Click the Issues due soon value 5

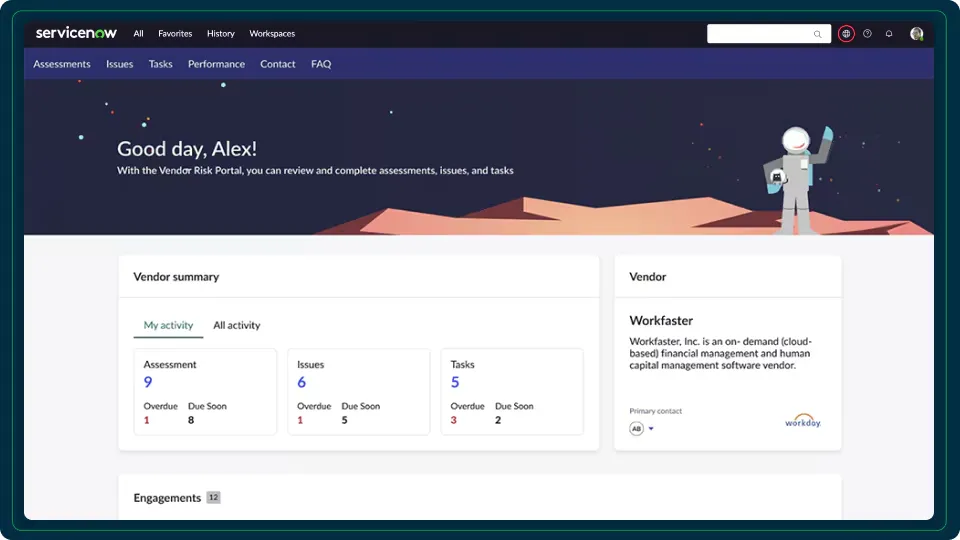click(x=345, y=420)
